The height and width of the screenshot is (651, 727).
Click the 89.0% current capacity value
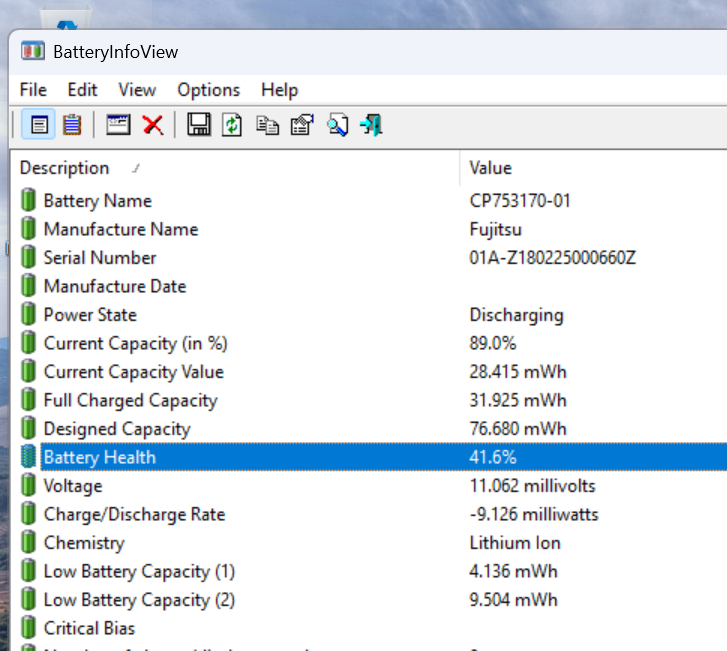click(x=492, y=344)
